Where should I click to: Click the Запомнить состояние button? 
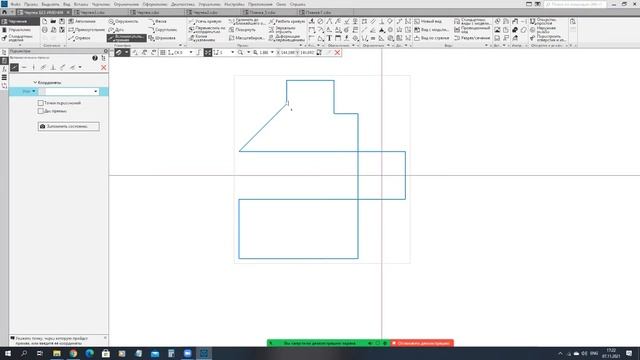pos(69,127)
